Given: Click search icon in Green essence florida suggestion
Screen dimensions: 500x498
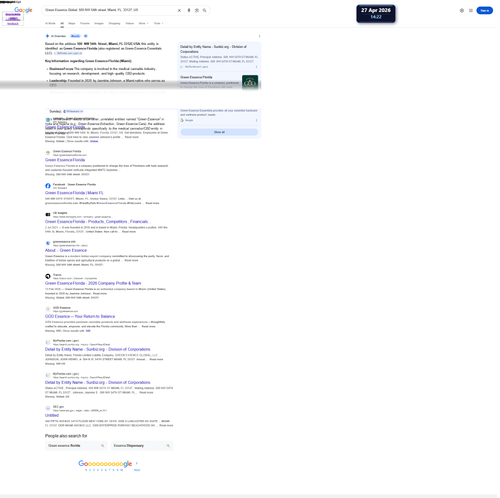Looking at the screenshot, I should coord(102,446).
